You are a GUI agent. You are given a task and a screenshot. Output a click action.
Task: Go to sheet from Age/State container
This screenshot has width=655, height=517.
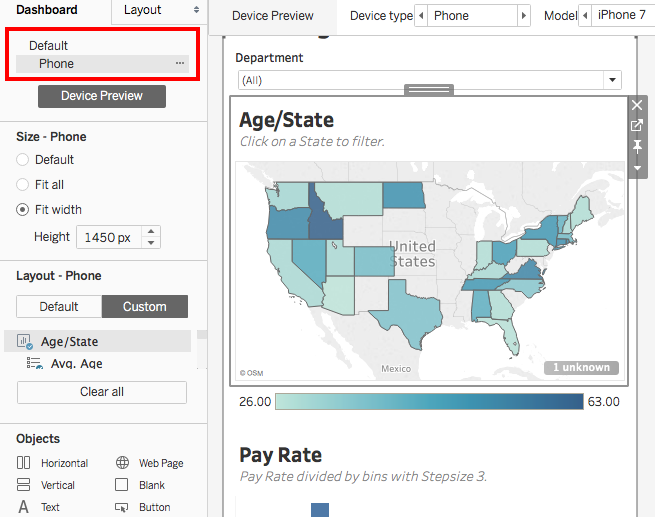[637, 125]
